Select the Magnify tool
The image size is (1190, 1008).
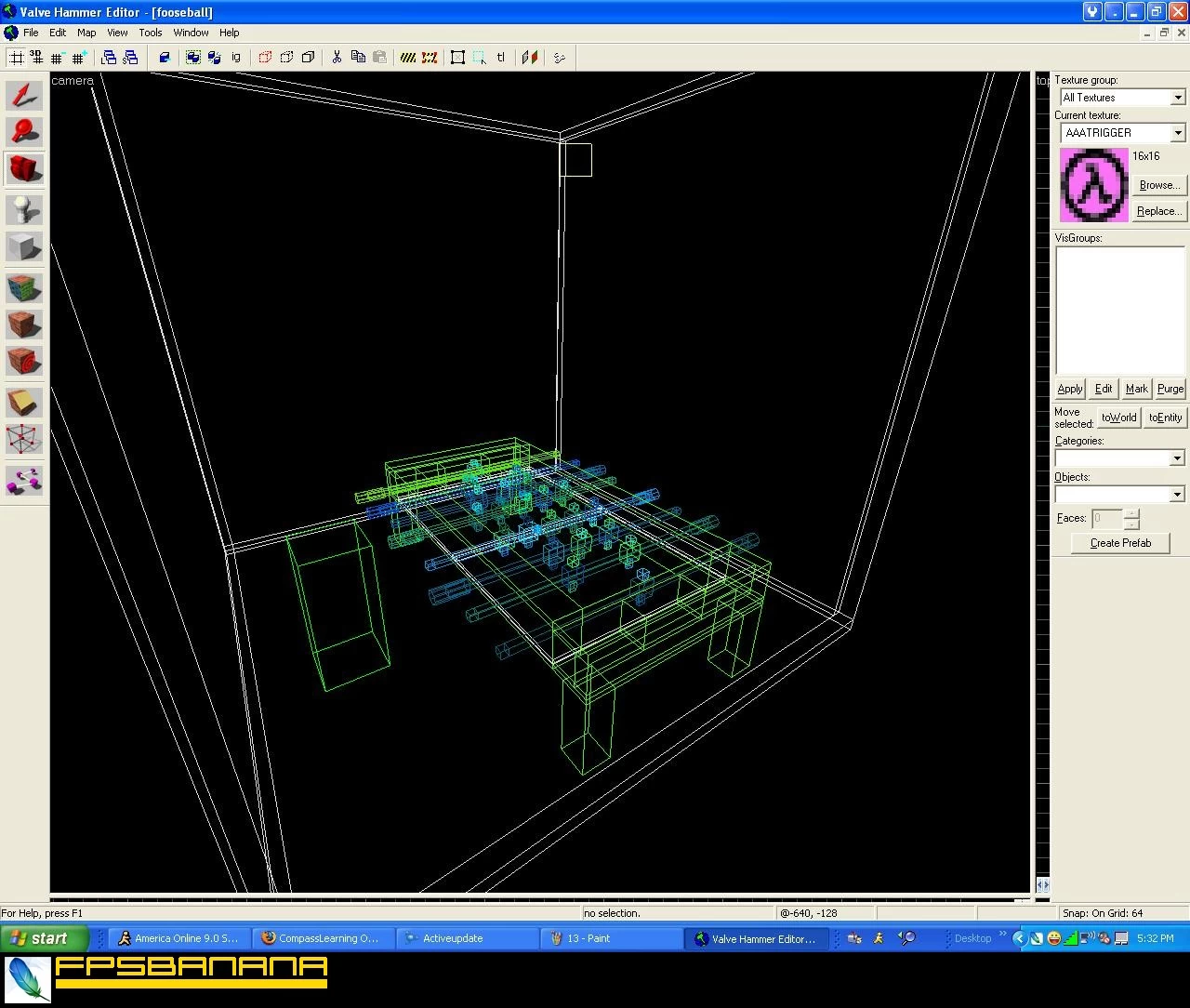[24, 132]
